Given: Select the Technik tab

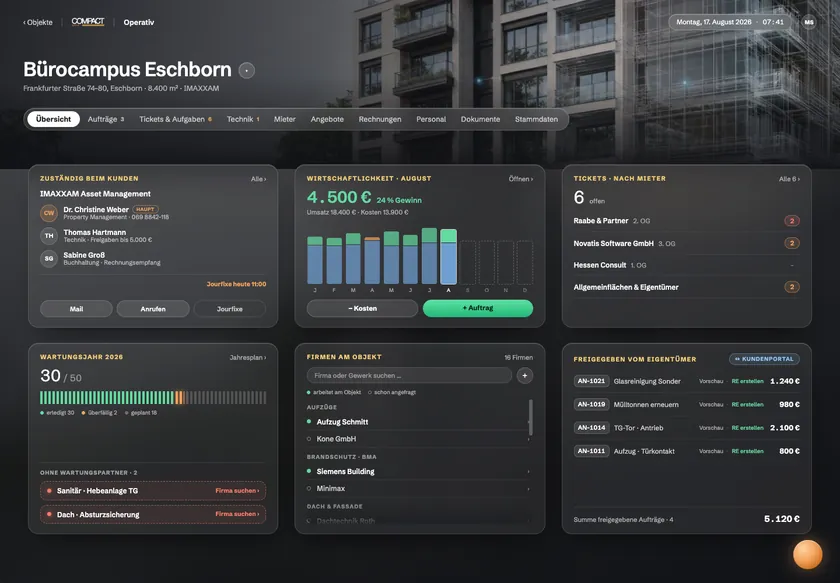Looking at the screenshot, I should pyautogui.click(x=243, y=119).
